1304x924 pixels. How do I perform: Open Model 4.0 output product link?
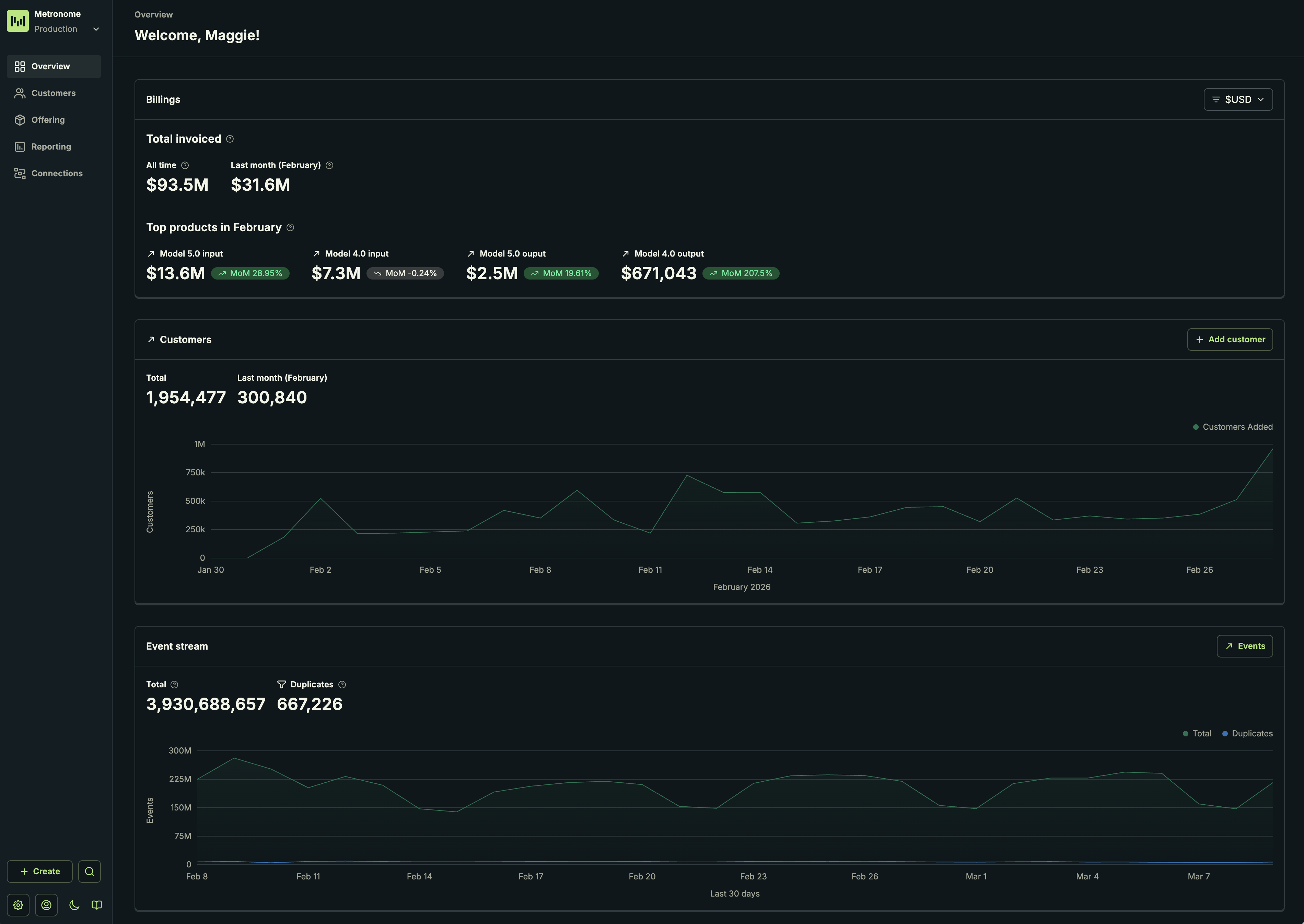(x=663, y=254)
